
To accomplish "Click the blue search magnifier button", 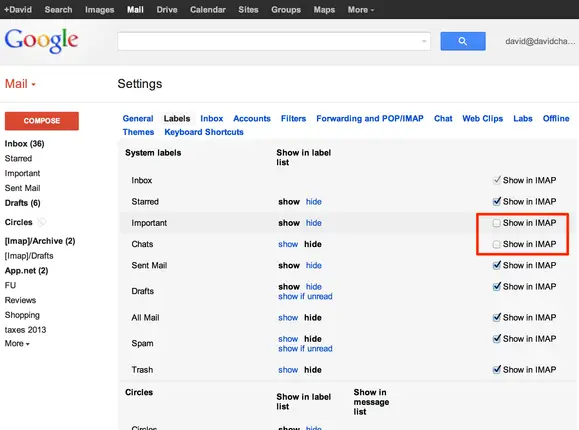I will coord(463,41).
